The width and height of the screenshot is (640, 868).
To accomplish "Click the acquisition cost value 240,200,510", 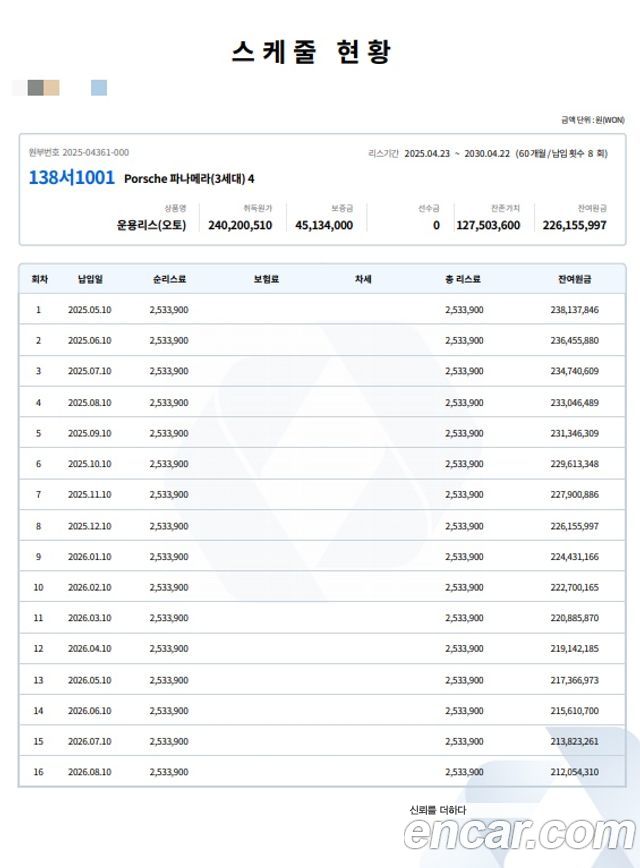I will (240, 226).
